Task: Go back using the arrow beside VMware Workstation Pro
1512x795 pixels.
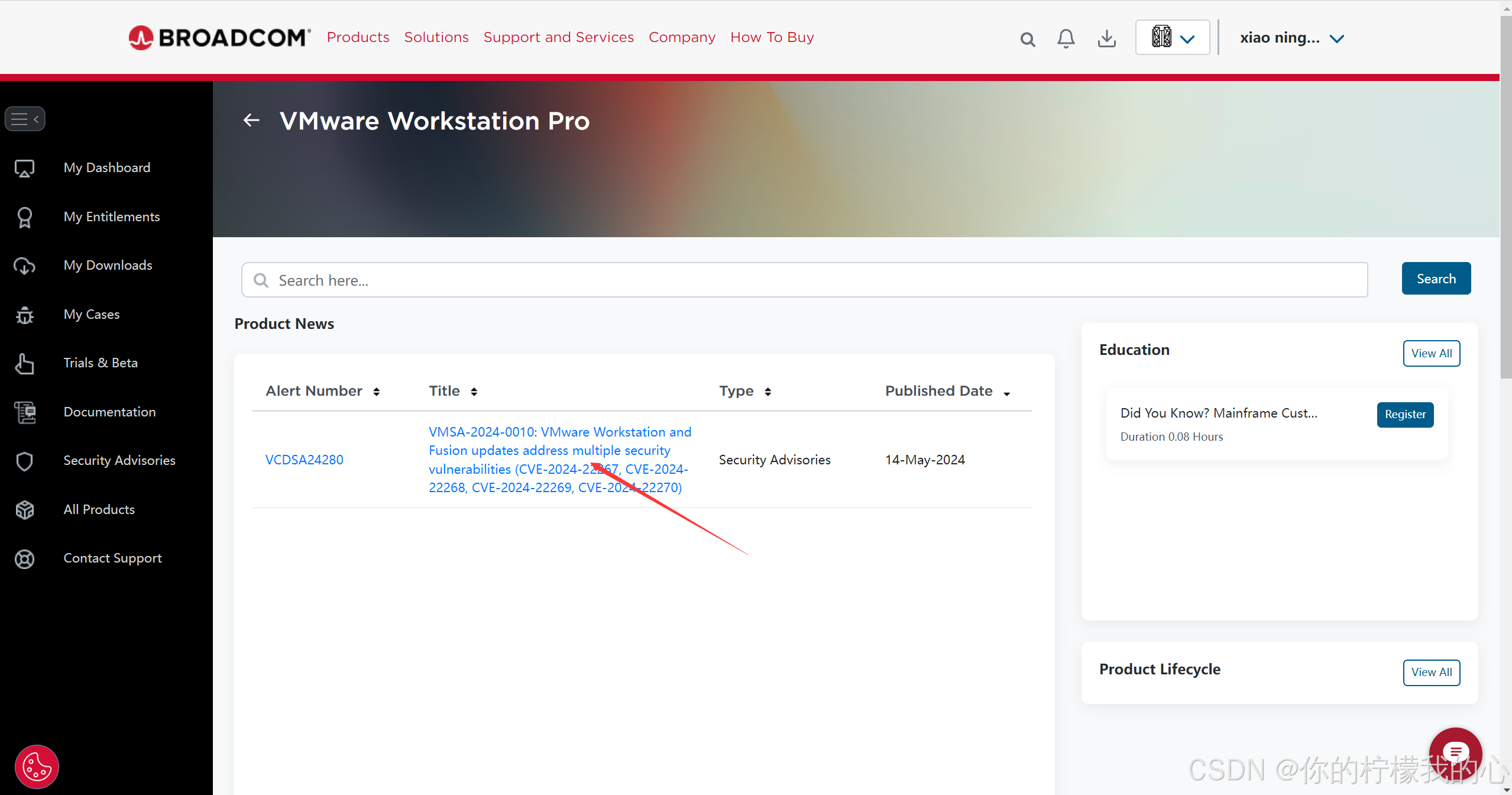Action: coord(251,120)
